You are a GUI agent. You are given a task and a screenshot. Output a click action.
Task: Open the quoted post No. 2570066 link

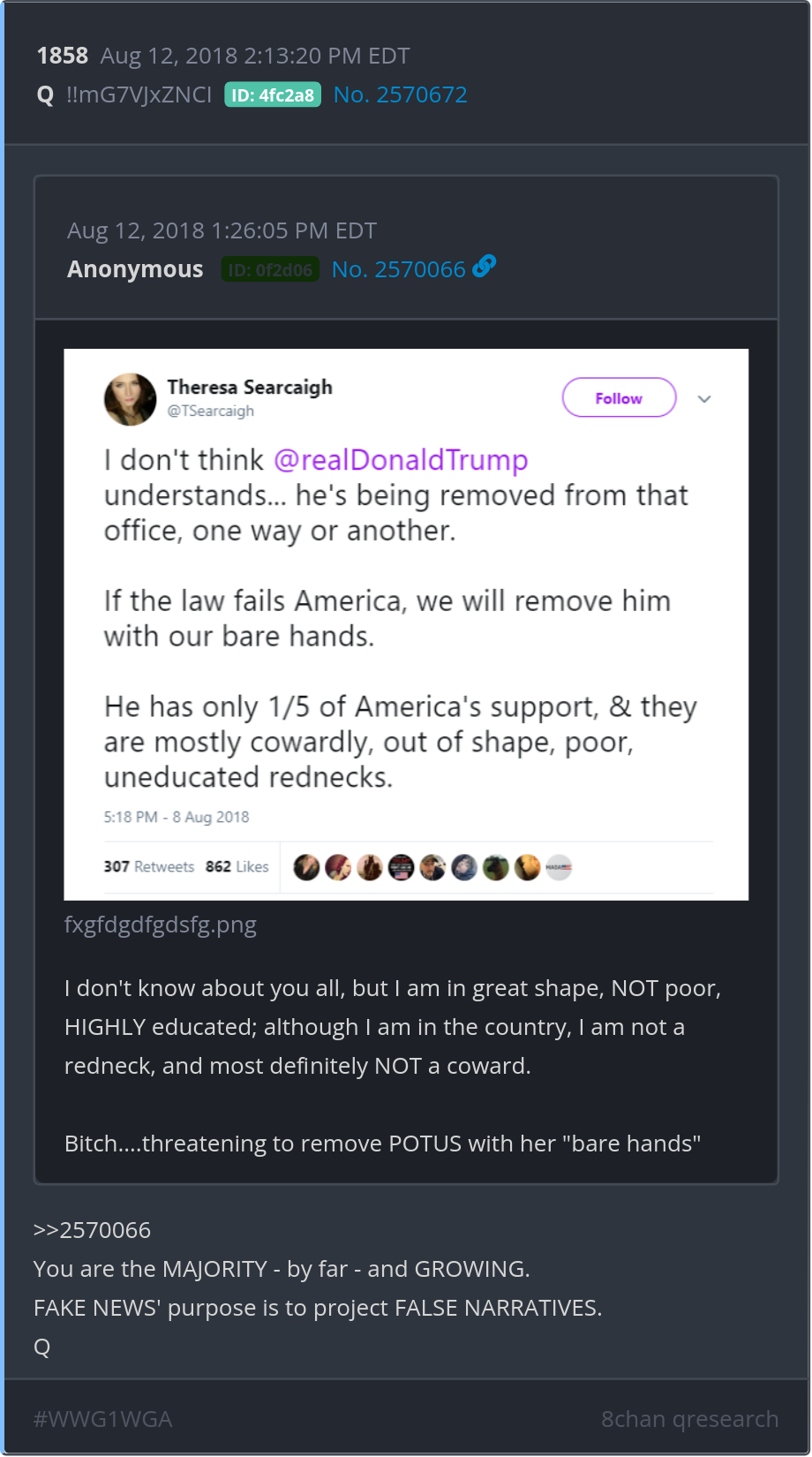coord(398,269)
